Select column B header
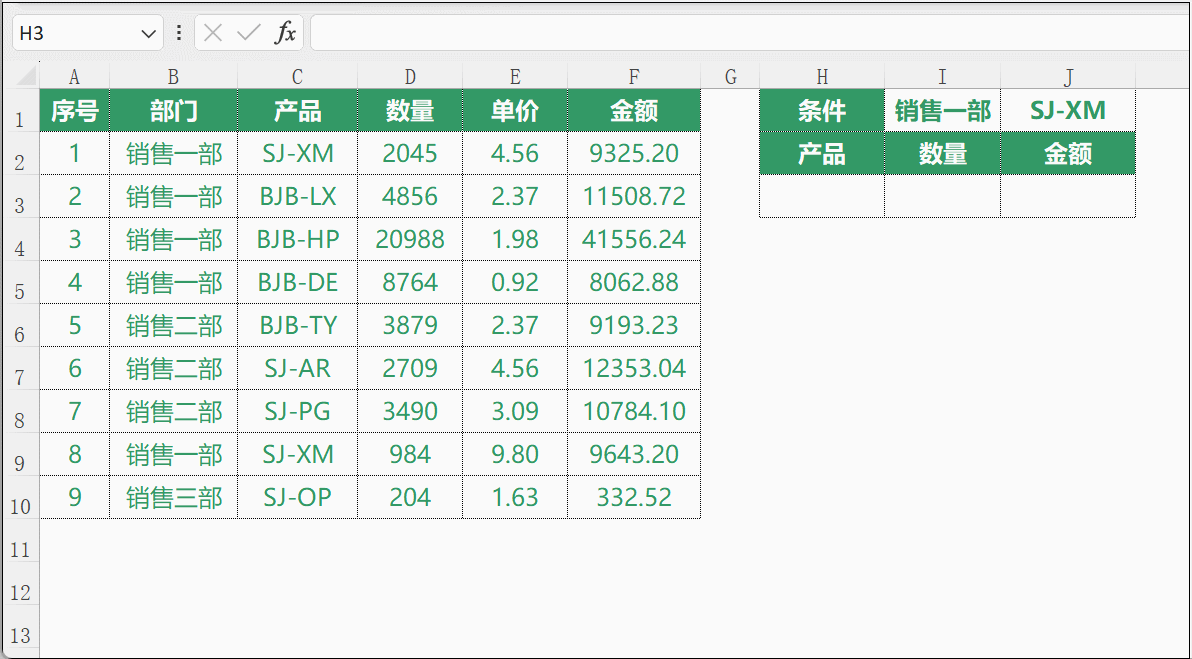This screenshot has height=659, width=1192. 173,77
